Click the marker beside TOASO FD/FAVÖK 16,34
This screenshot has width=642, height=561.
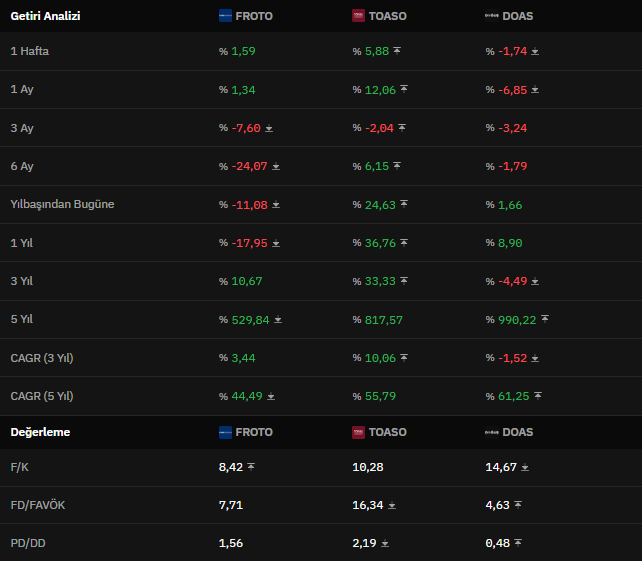(391, 506)
